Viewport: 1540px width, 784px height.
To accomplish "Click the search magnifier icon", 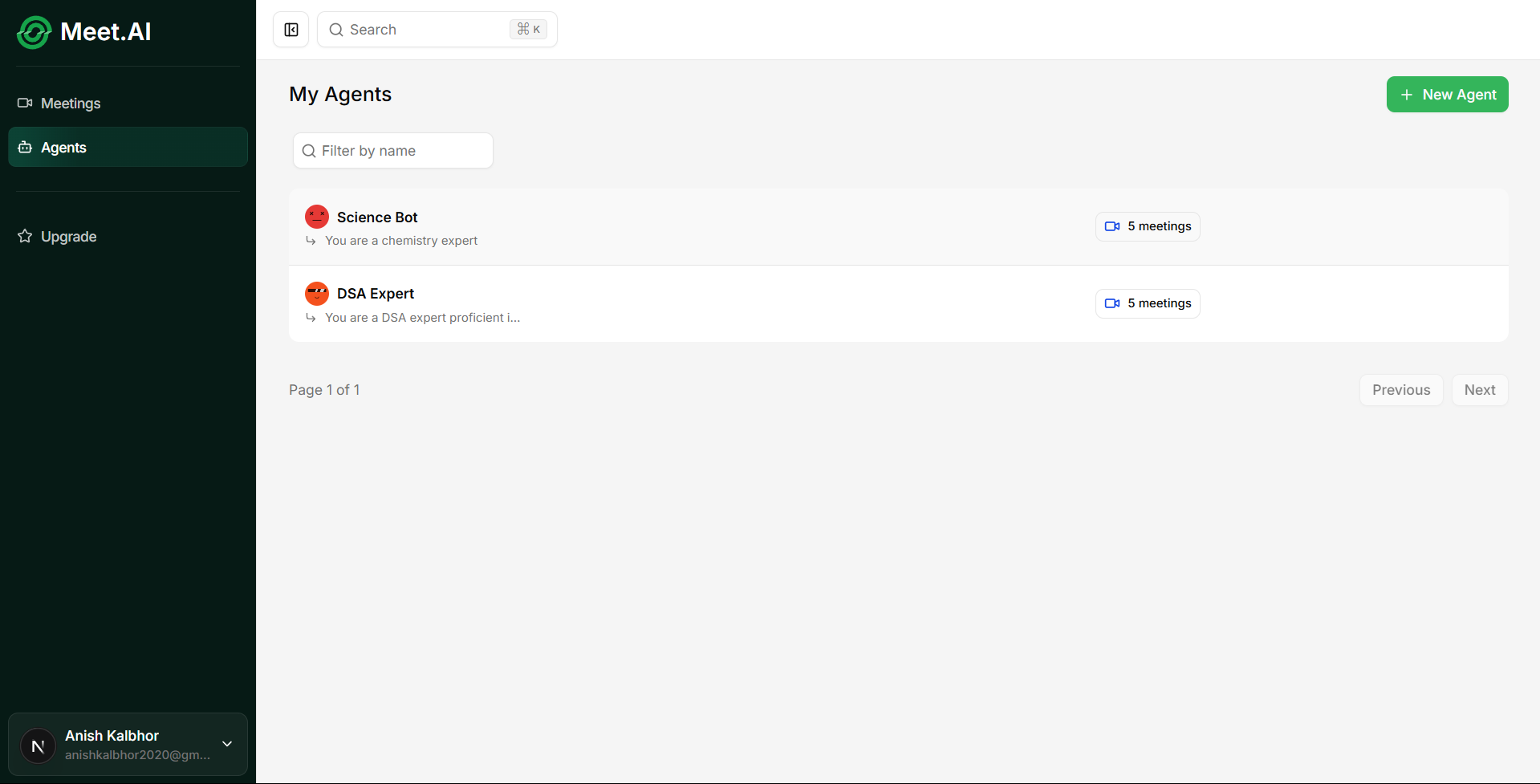I will click(336, 29).
